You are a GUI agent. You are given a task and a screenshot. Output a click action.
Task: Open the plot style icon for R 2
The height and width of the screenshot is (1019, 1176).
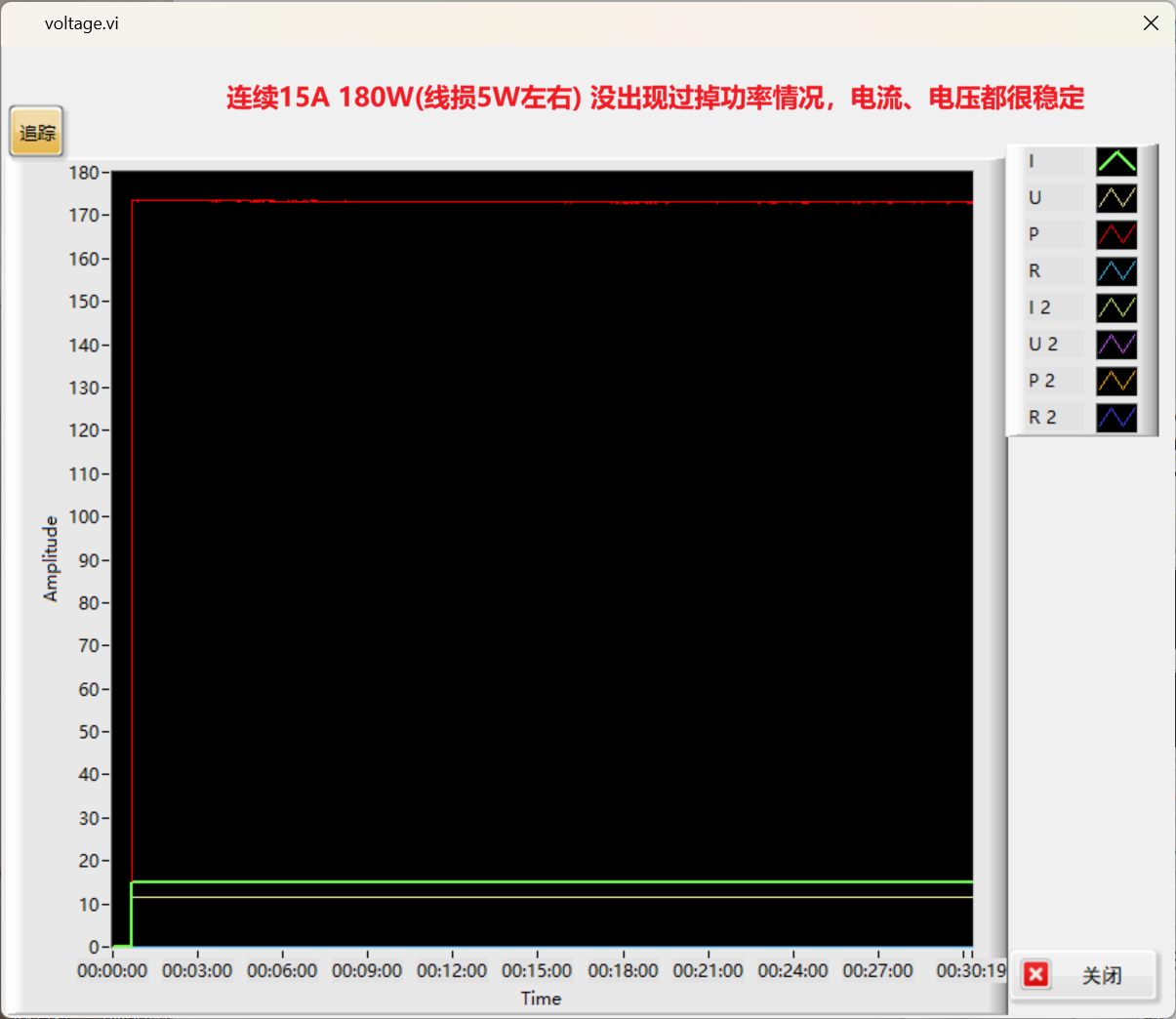(x=1116, y=418)
